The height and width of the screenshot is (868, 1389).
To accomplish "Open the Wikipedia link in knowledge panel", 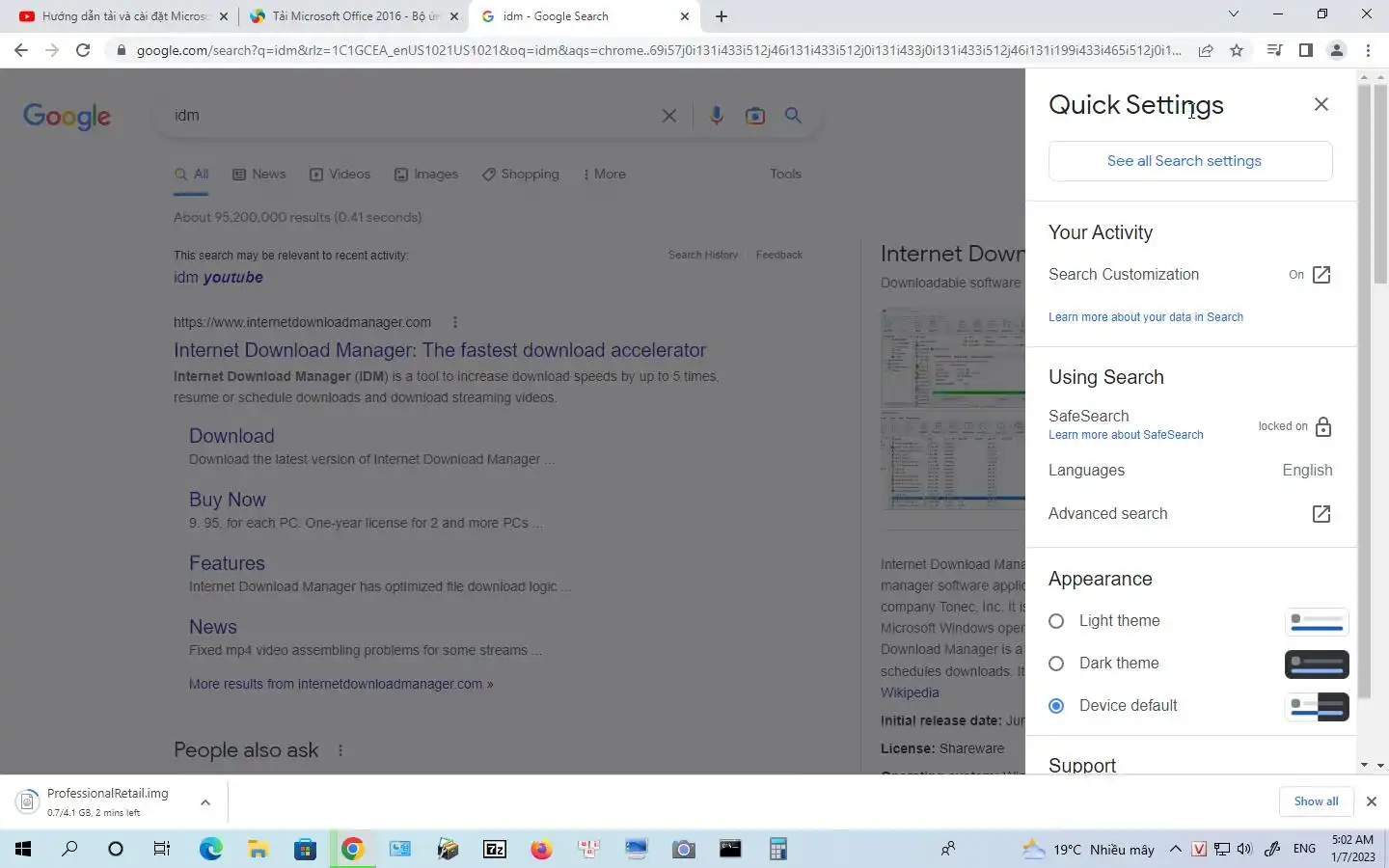I will pyautogui.click(x=910, y=693).
